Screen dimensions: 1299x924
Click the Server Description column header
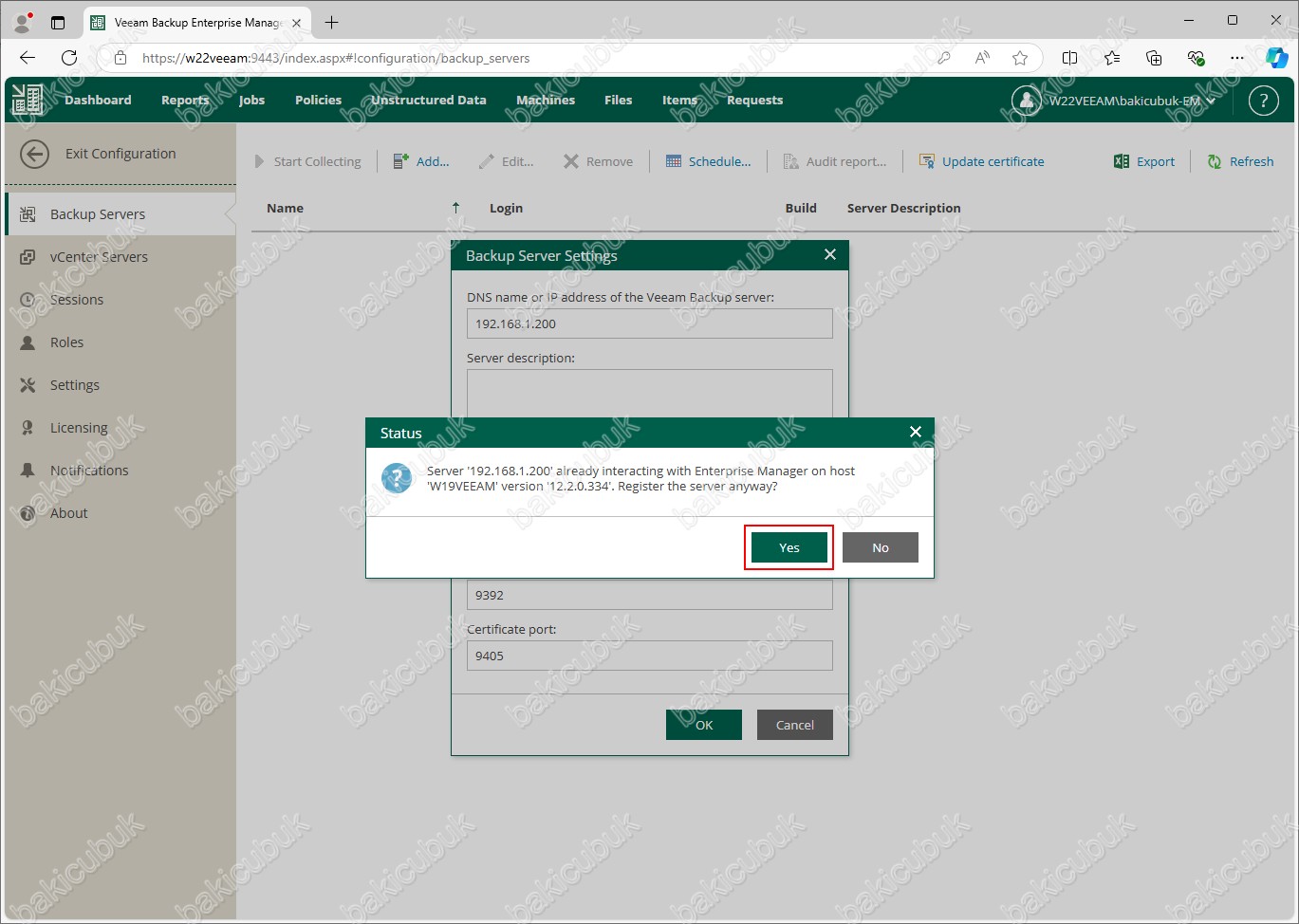pyautogui.click(x=904, y=208)
